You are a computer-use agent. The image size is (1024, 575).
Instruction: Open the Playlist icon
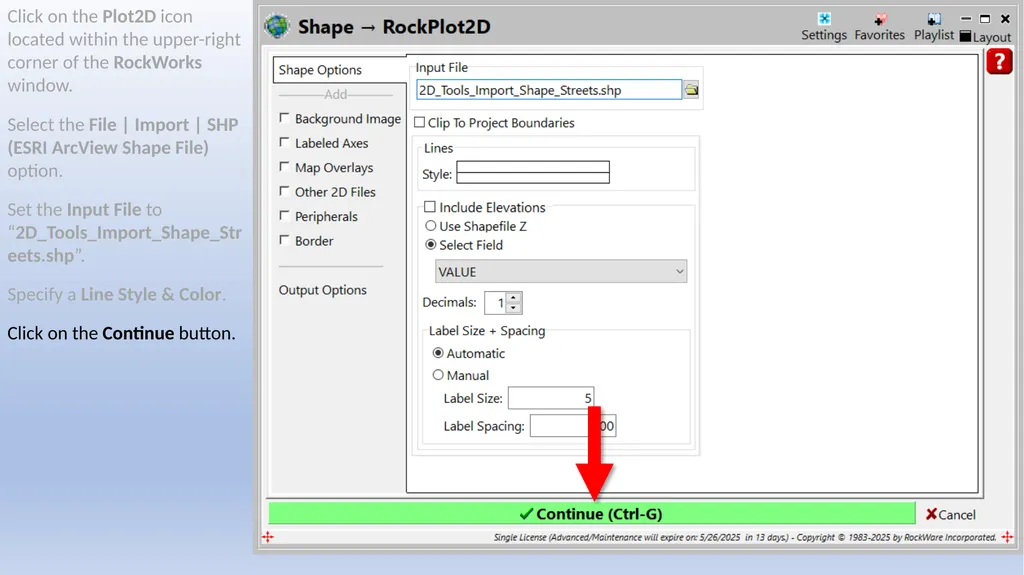coord(934,27)
